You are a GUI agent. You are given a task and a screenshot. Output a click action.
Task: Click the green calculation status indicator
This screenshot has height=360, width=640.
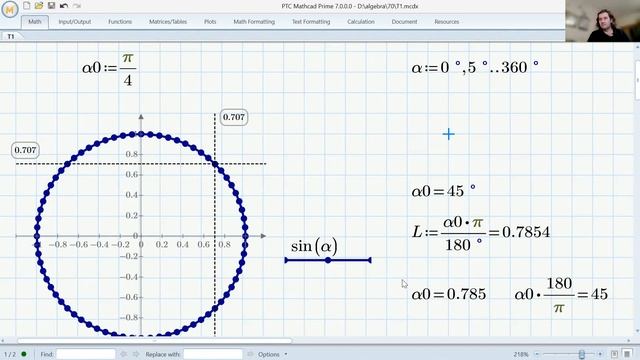click(x=24, y=354)
